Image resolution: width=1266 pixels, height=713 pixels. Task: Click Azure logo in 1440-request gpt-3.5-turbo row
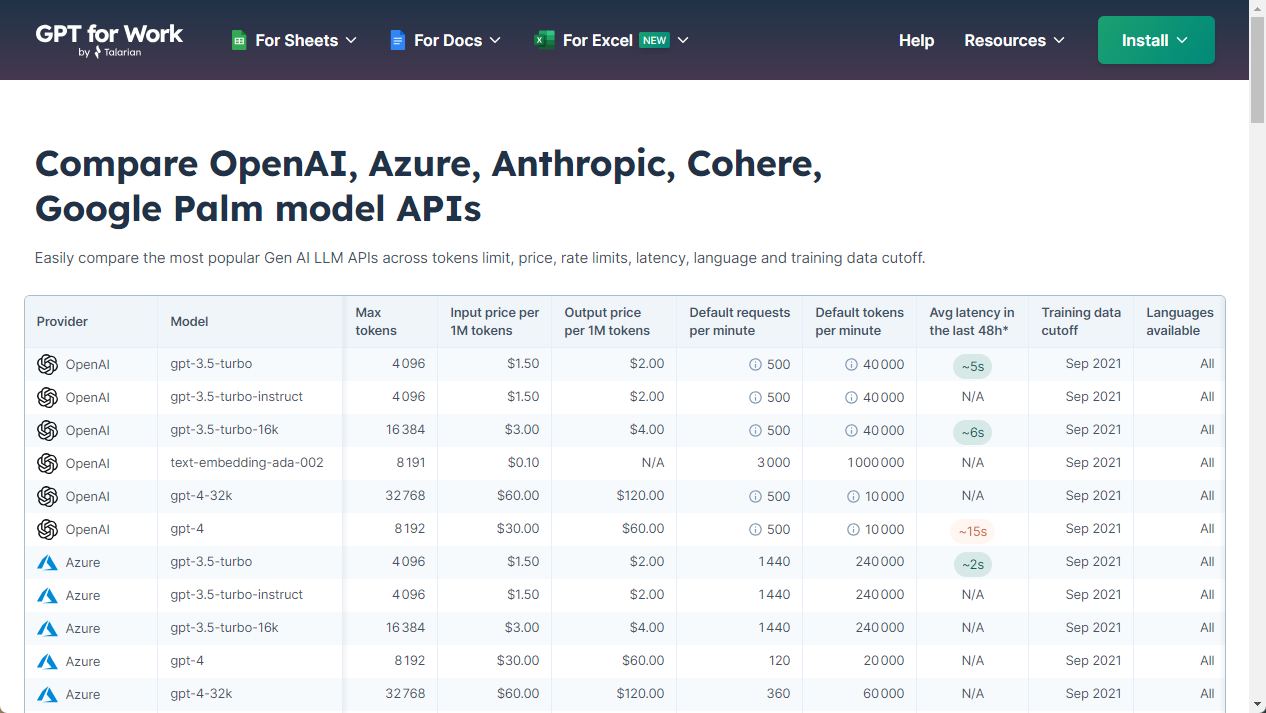(x=47, y=562)
